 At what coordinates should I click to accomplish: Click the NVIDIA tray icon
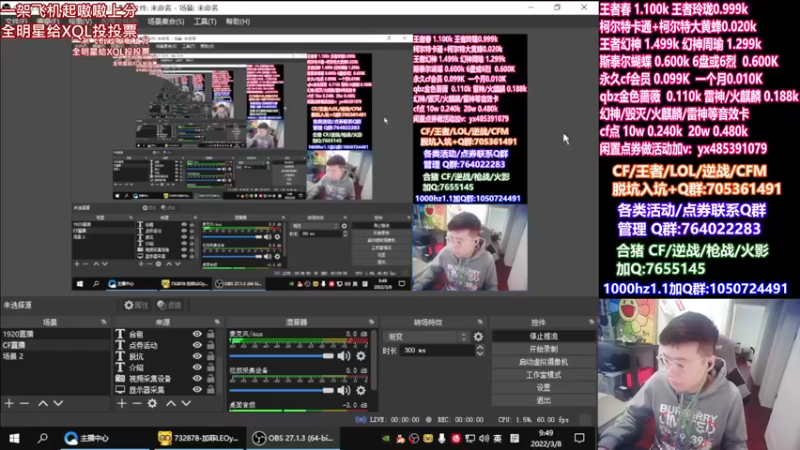click(386, 438)
